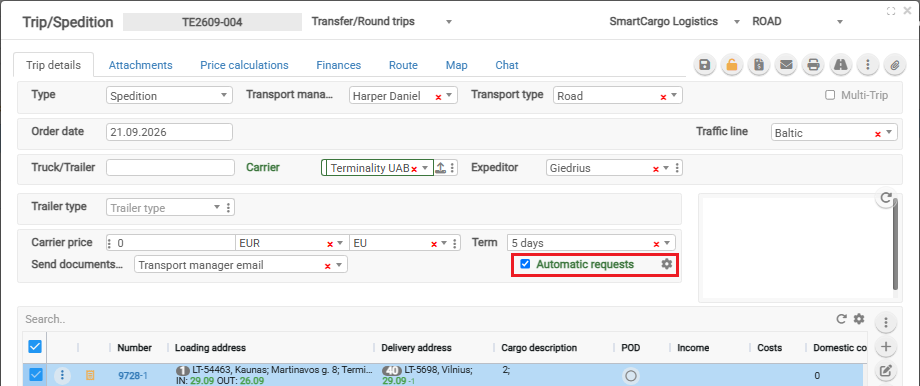Image resolution: width=920 pixels, height=386 pixels.
Task: Clear Transport type Road with red x
Action: point(663,97)
